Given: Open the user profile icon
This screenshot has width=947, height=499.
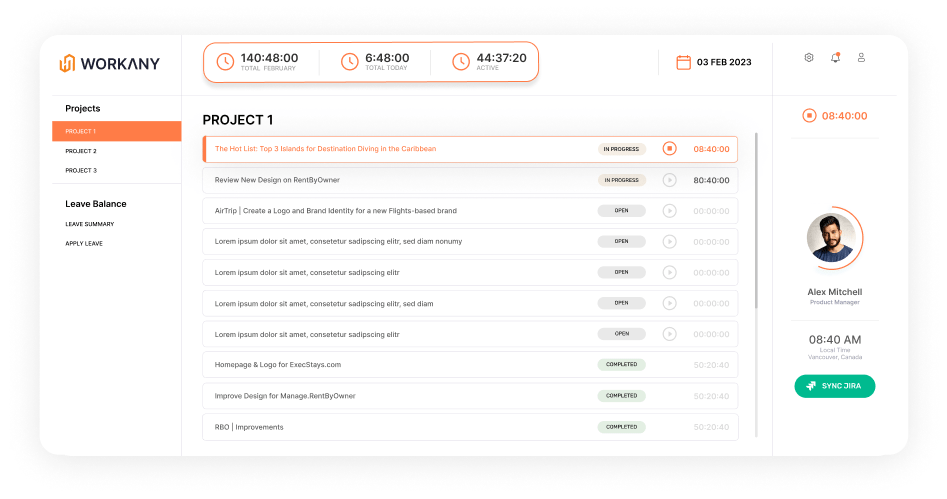Looking at the screenshot, I should pyautogui.click(x=861, y=58).
